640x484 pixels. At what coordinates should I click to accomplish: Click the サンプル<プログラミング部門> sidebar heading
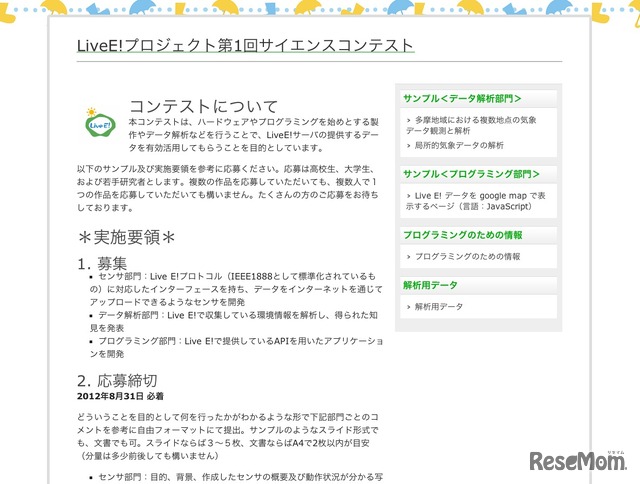tap(471, 174)
